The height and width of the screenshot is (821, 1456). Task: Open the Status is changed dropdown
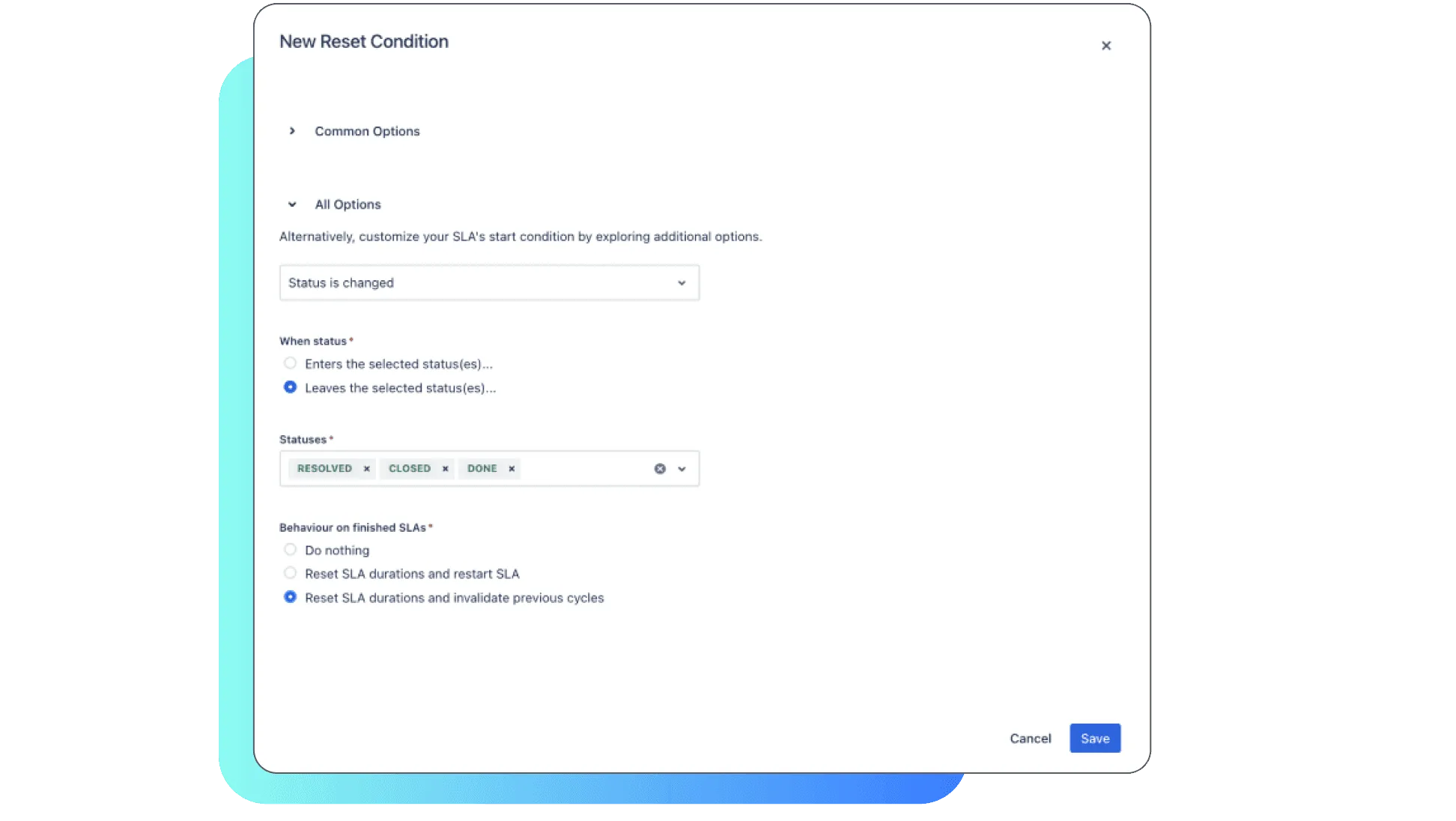[489, 283]
